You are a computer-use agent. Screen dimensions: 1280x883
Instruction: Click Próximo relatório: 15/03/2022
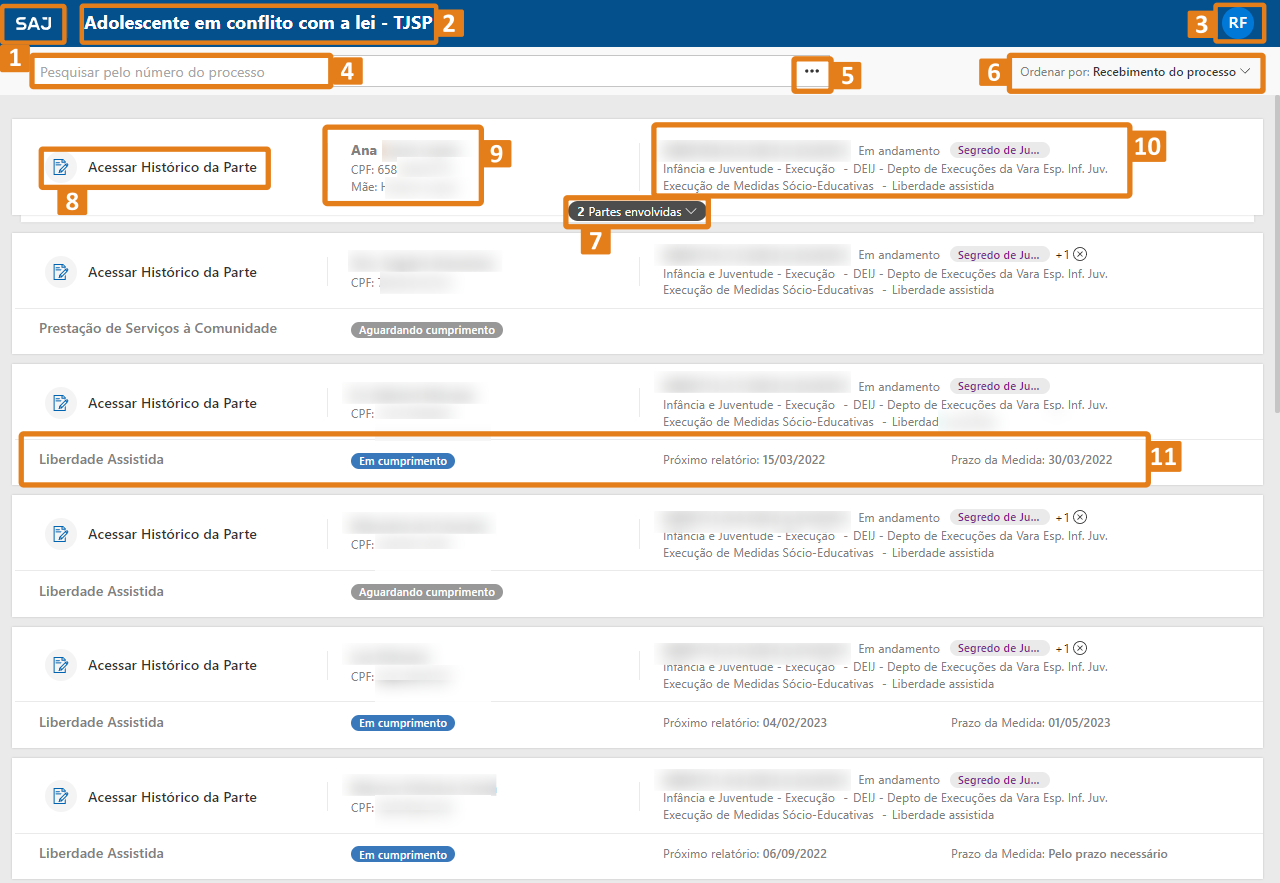pyautogui.click(x=744, y=460)
